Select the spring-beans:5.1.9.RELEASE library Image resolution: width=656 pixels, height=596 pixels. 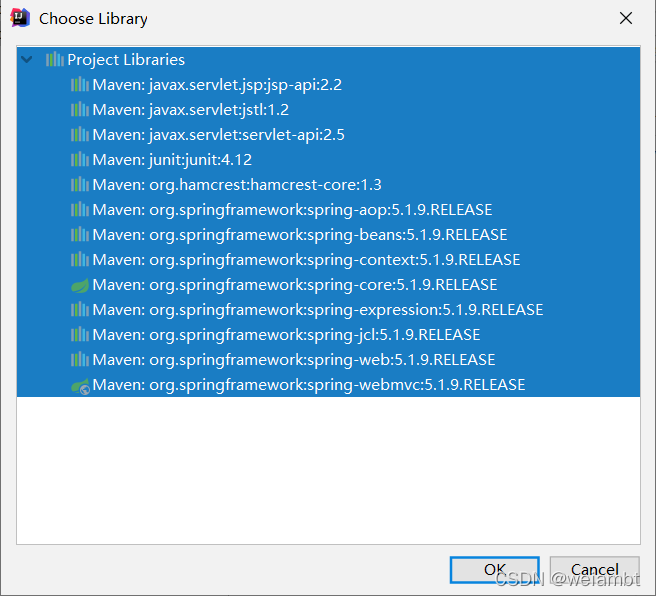point(328,235)
